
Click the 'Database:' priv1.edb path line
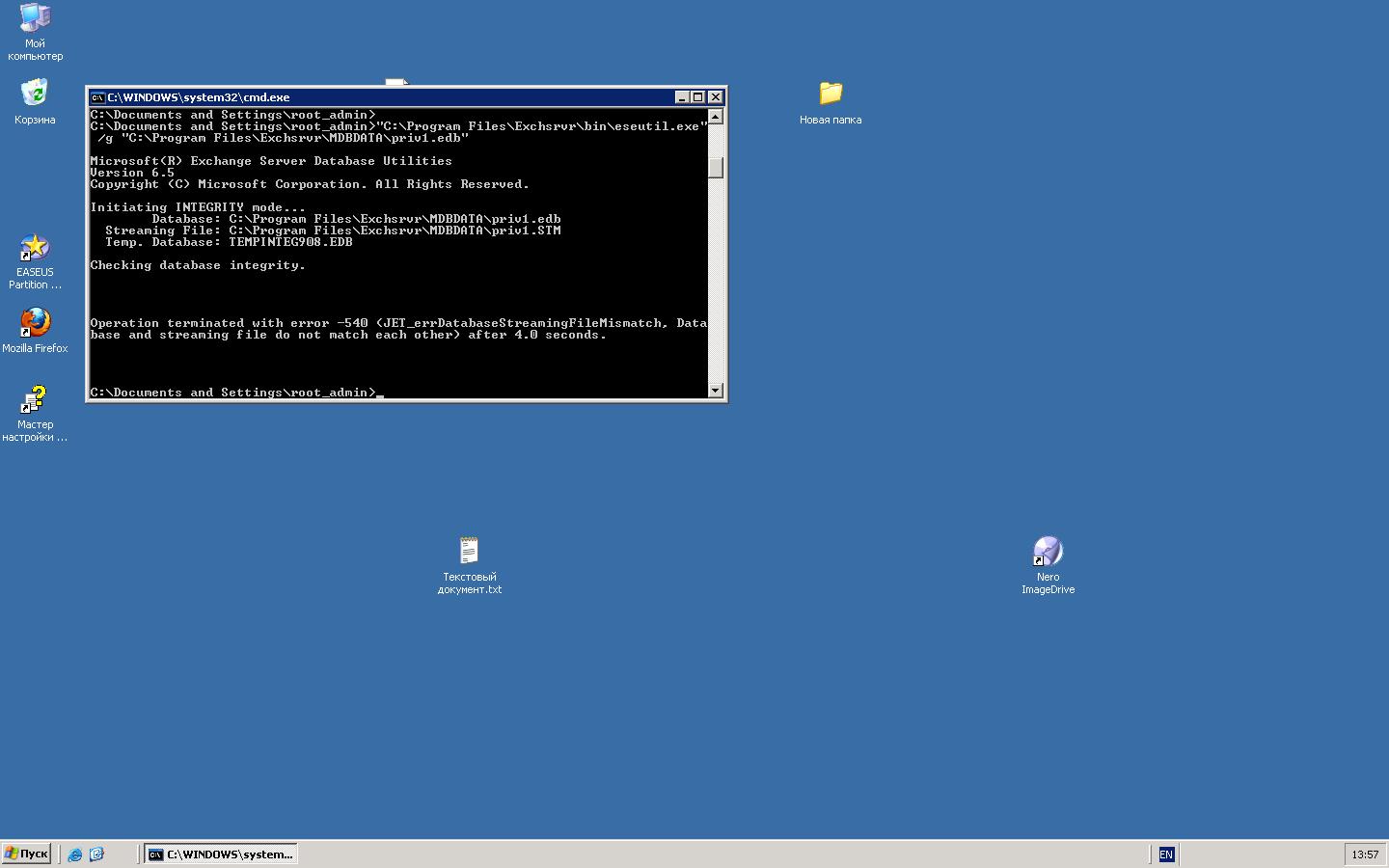point(356,219)
